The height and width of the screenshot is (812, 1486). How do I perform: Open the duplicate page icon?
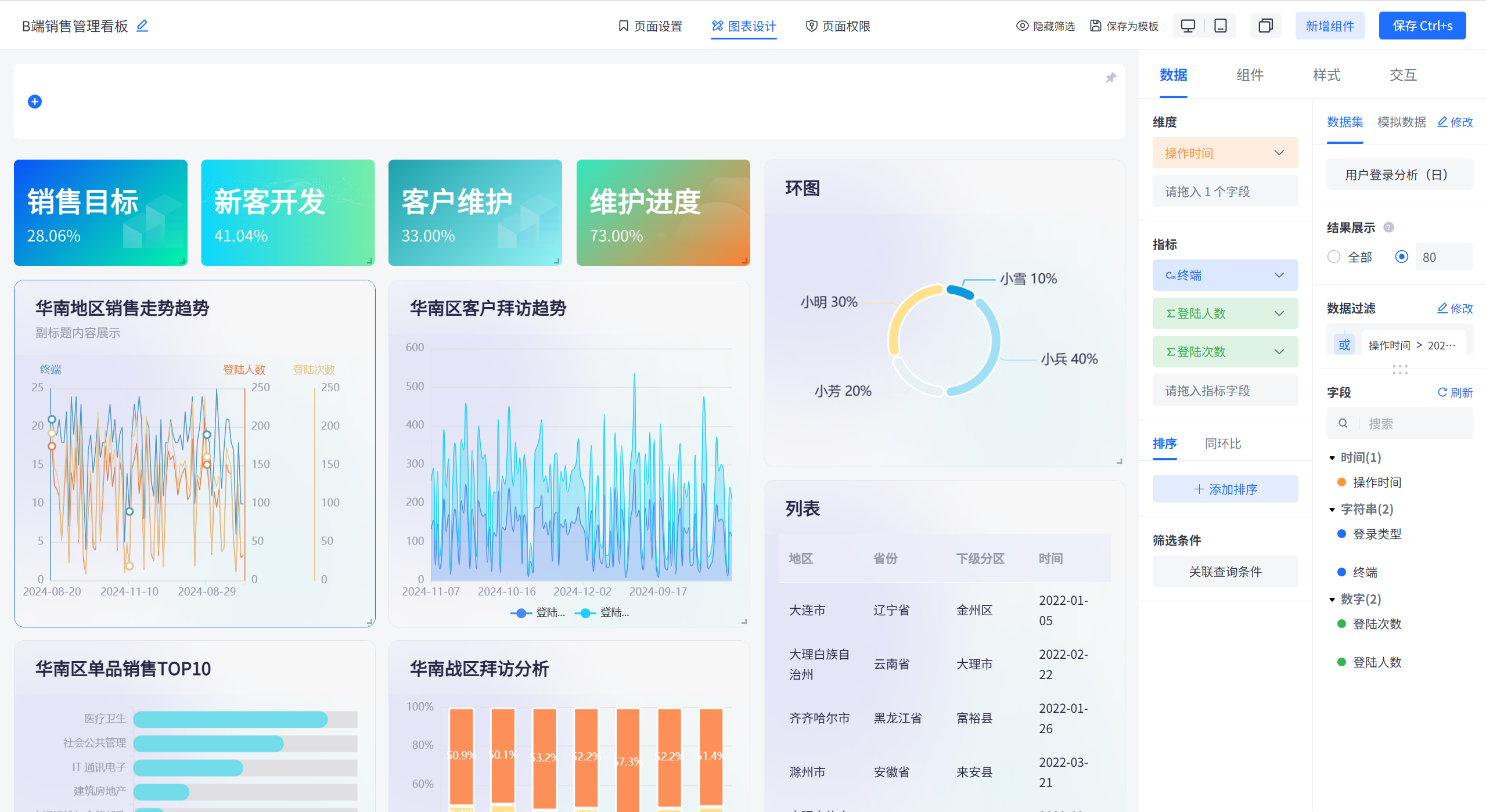1265,26
